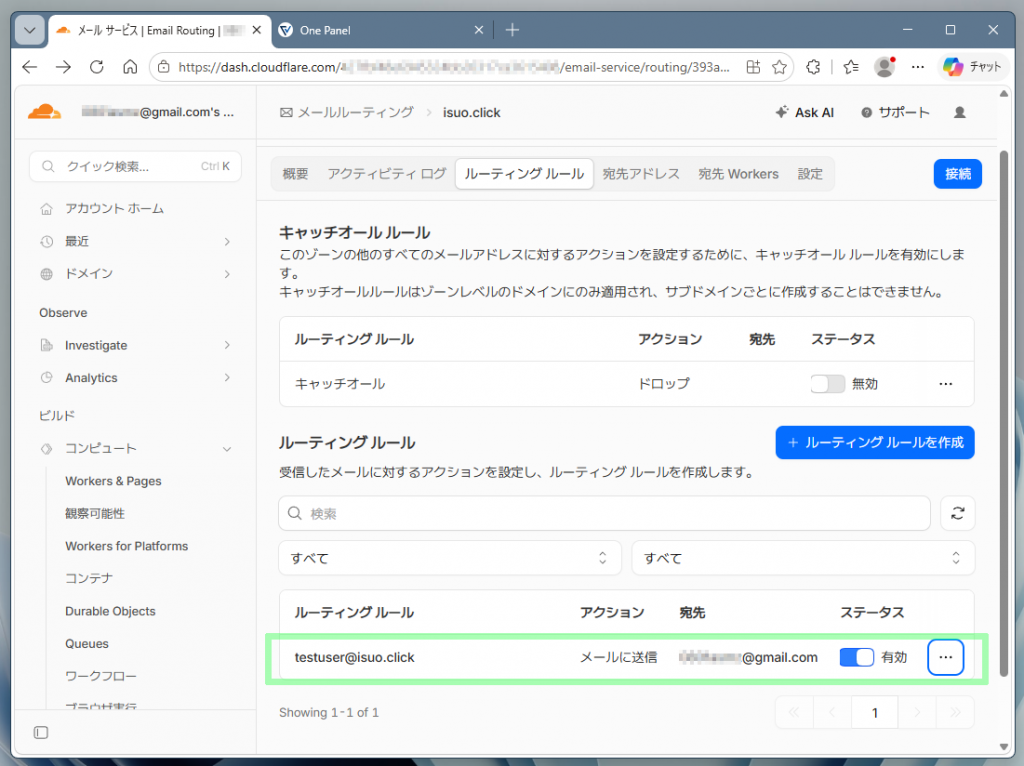Open browser settings and more menu
1024x766 pixels.
pyautogui.click(x=918, y=67)
